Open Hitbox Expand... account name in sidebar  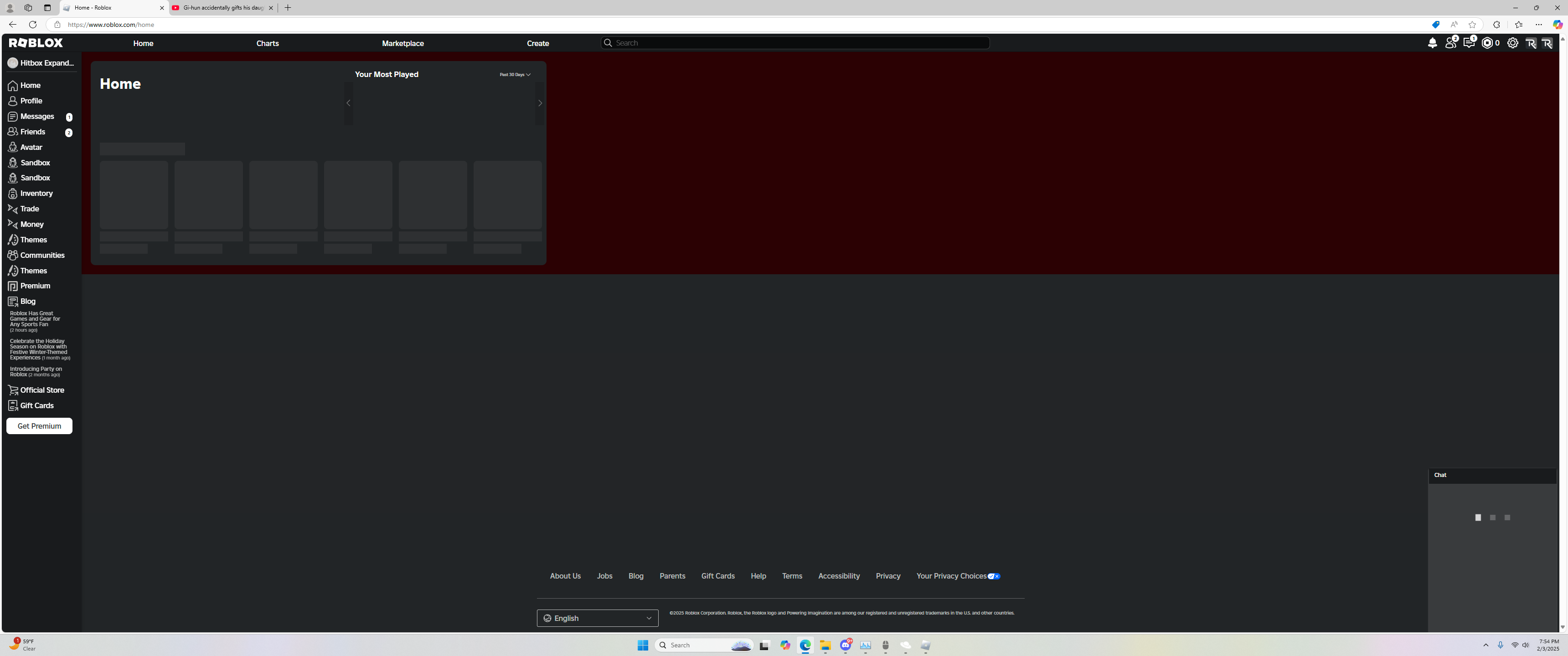pyautogui.click(x=41, y=63)
